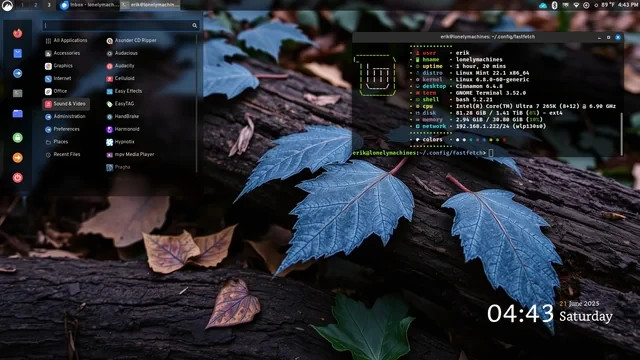Click the red Shut Down power icon
640x360 pixels.
tap(18, 178)
